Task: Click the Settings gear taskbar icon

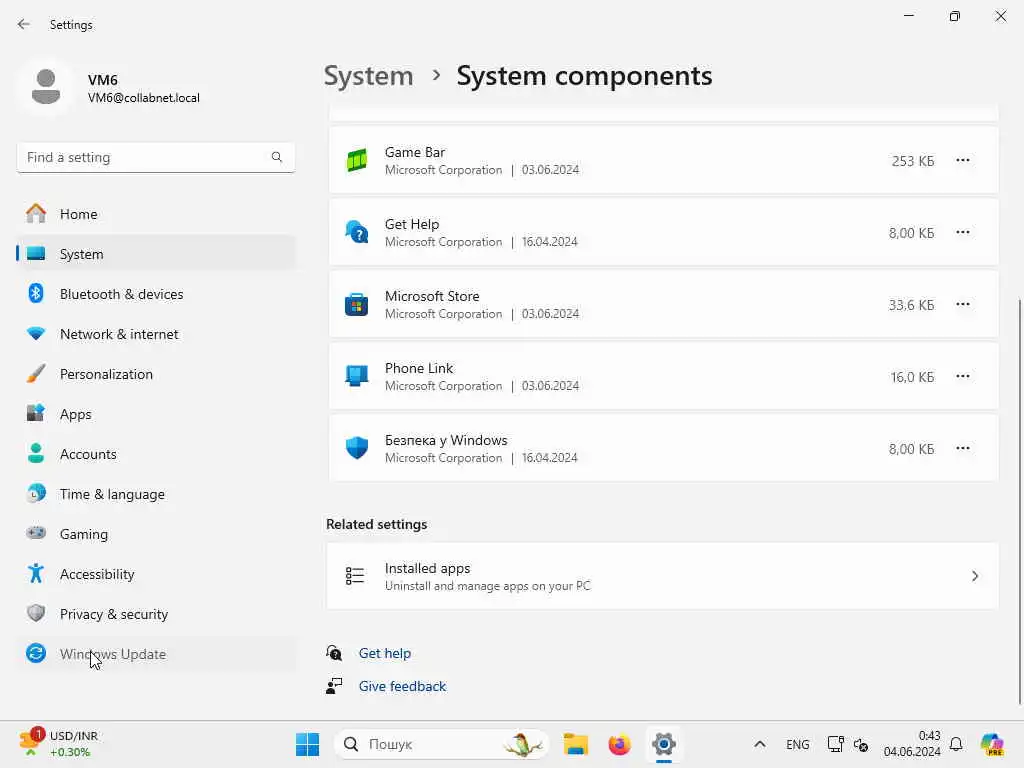Action: 664,744
